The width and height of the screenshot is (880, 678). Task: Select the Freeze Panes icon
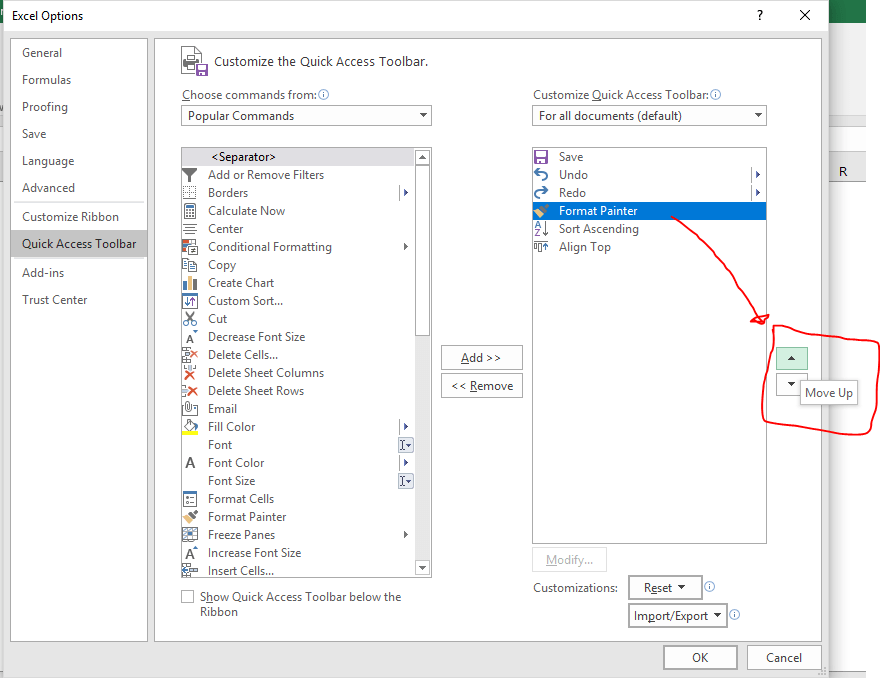(x=190, y=535)
